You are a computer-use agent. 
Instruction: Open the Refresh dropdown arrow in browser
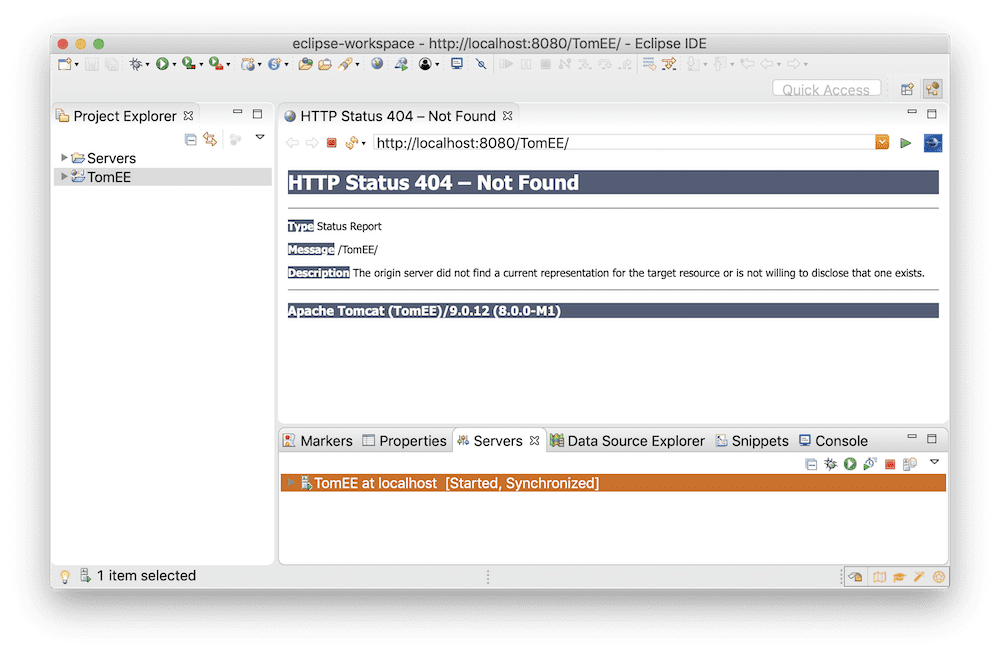[x=364, y=144]
